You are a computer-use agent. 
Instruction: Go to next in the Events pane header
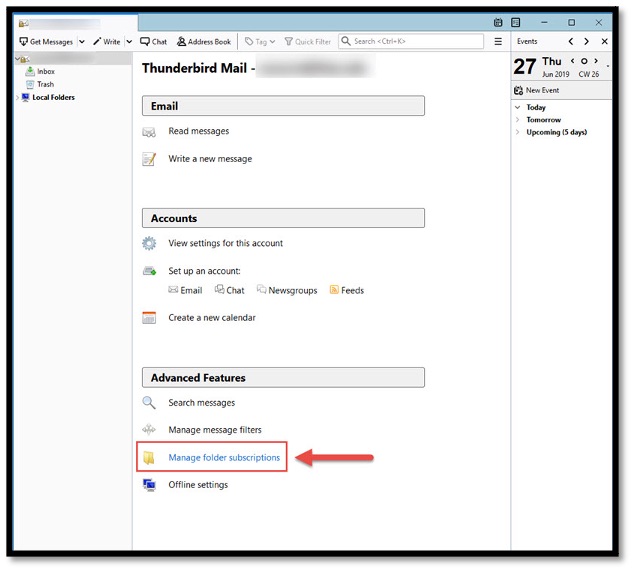click(586, 41)
